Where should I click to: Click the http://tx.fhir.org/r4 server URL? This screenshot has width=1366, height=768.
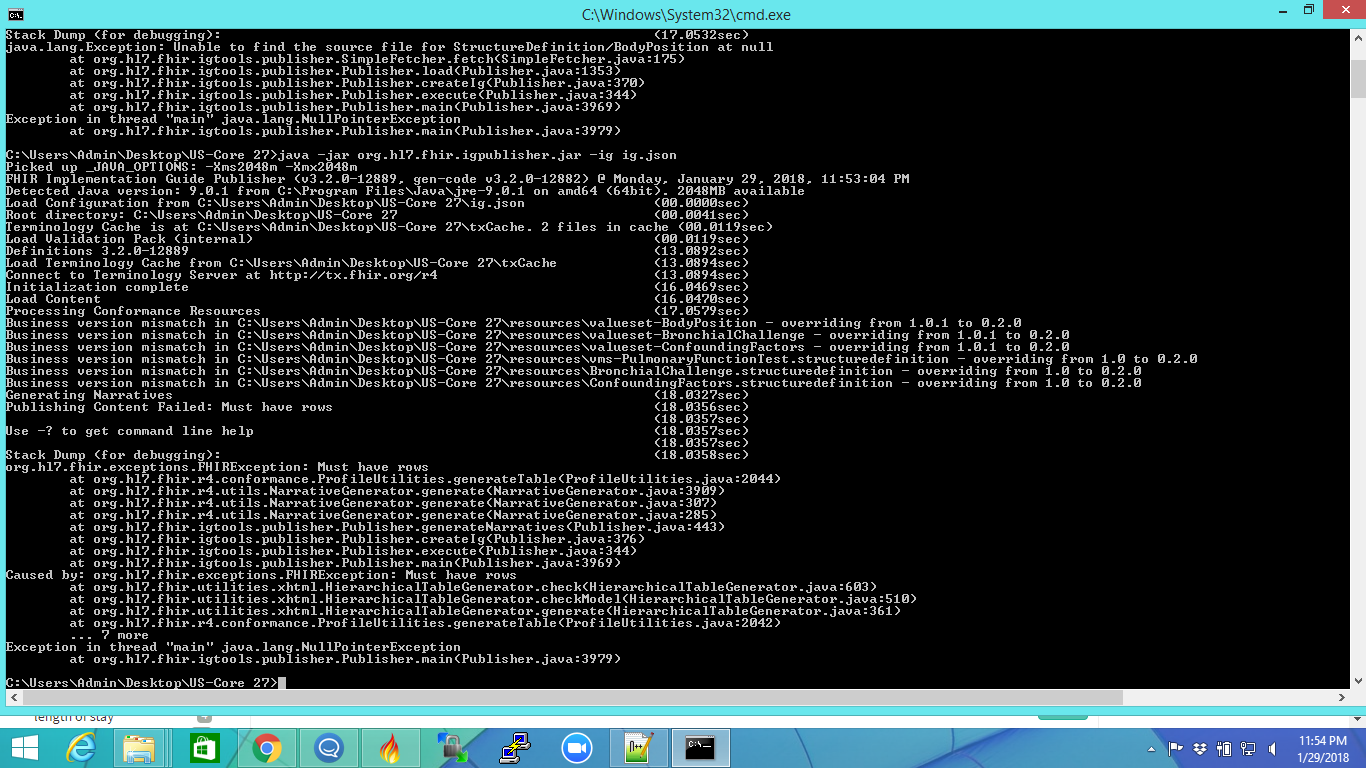point(353,275)
